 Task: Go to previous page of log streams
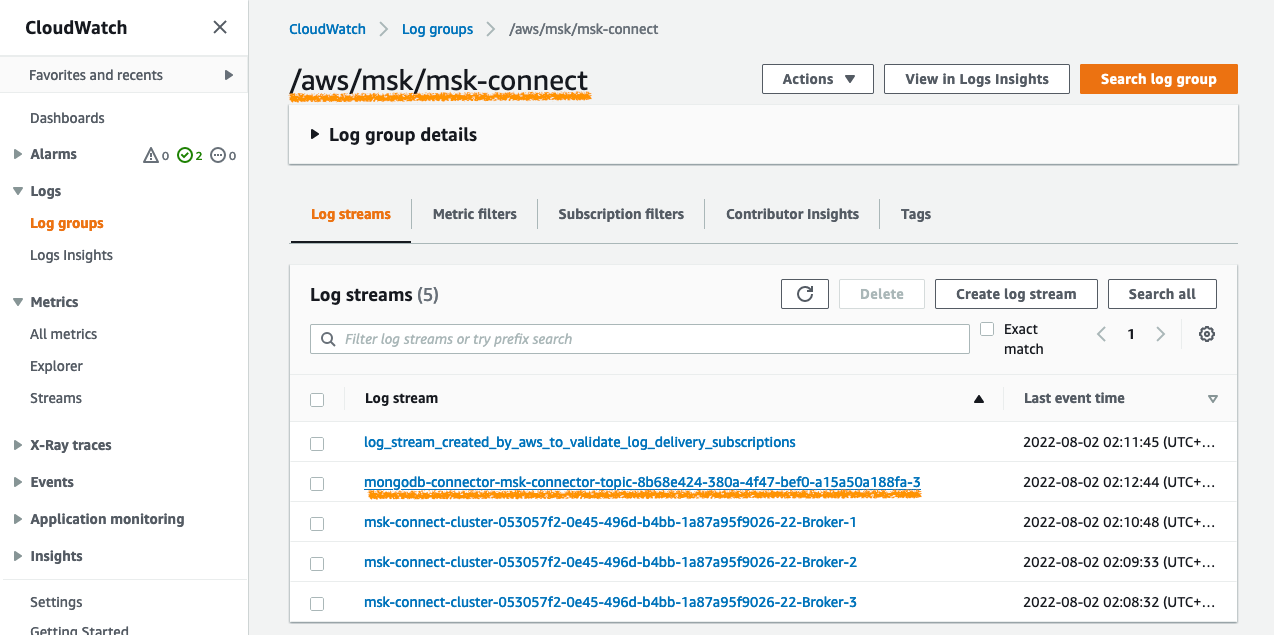(x=1101, y=335)
